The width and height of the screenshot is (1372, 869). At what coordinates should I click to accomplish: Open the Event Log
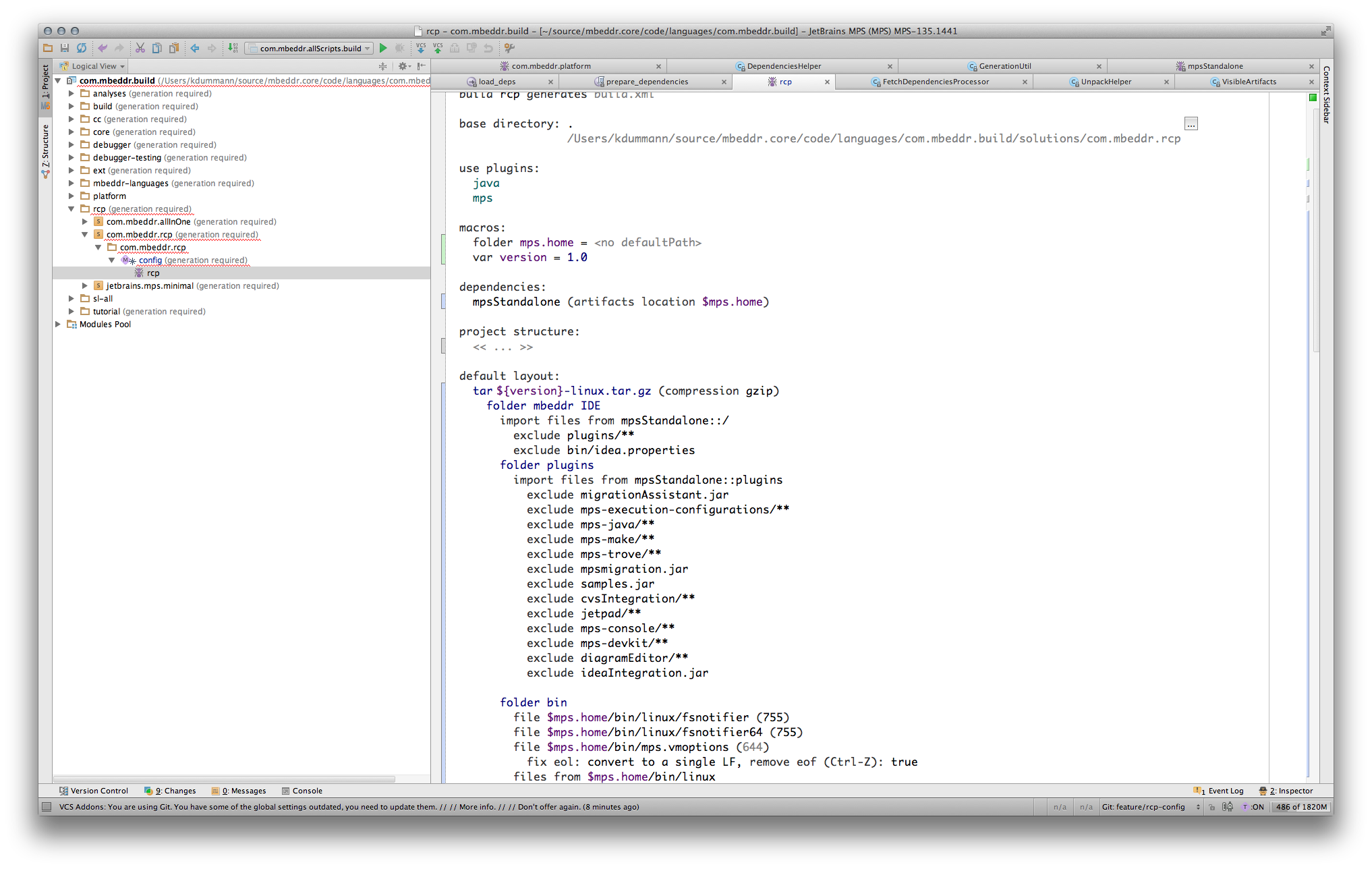(1218, 791)
